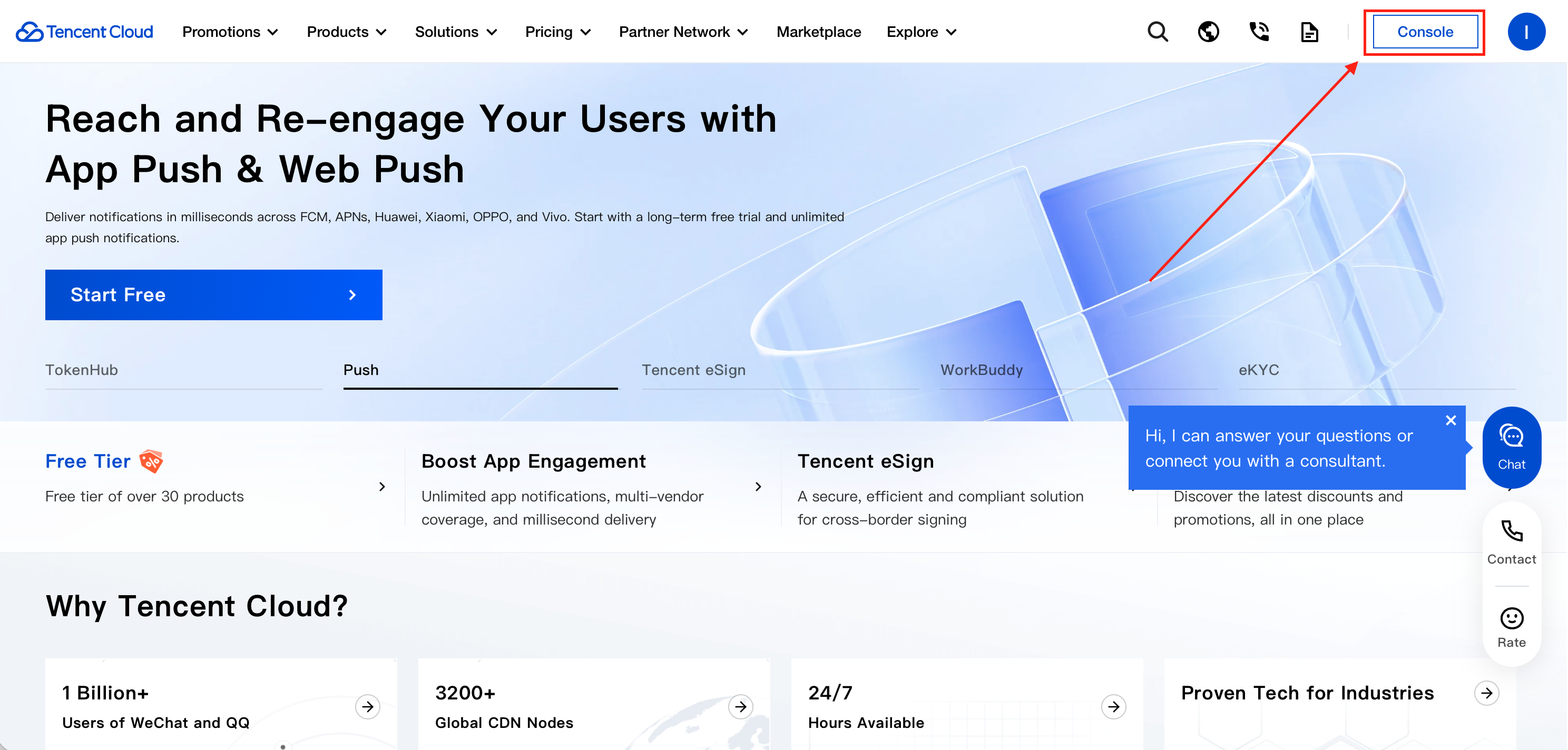Click the globe language icon
The image size is (1568, 750).
[1208, 32]
